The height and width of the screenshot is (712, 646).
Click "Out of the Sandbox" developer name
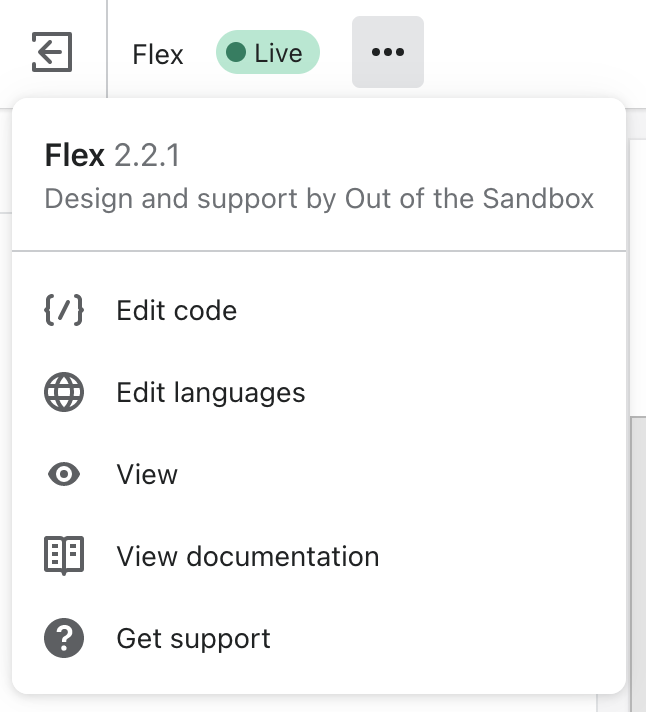click(470, 198)
